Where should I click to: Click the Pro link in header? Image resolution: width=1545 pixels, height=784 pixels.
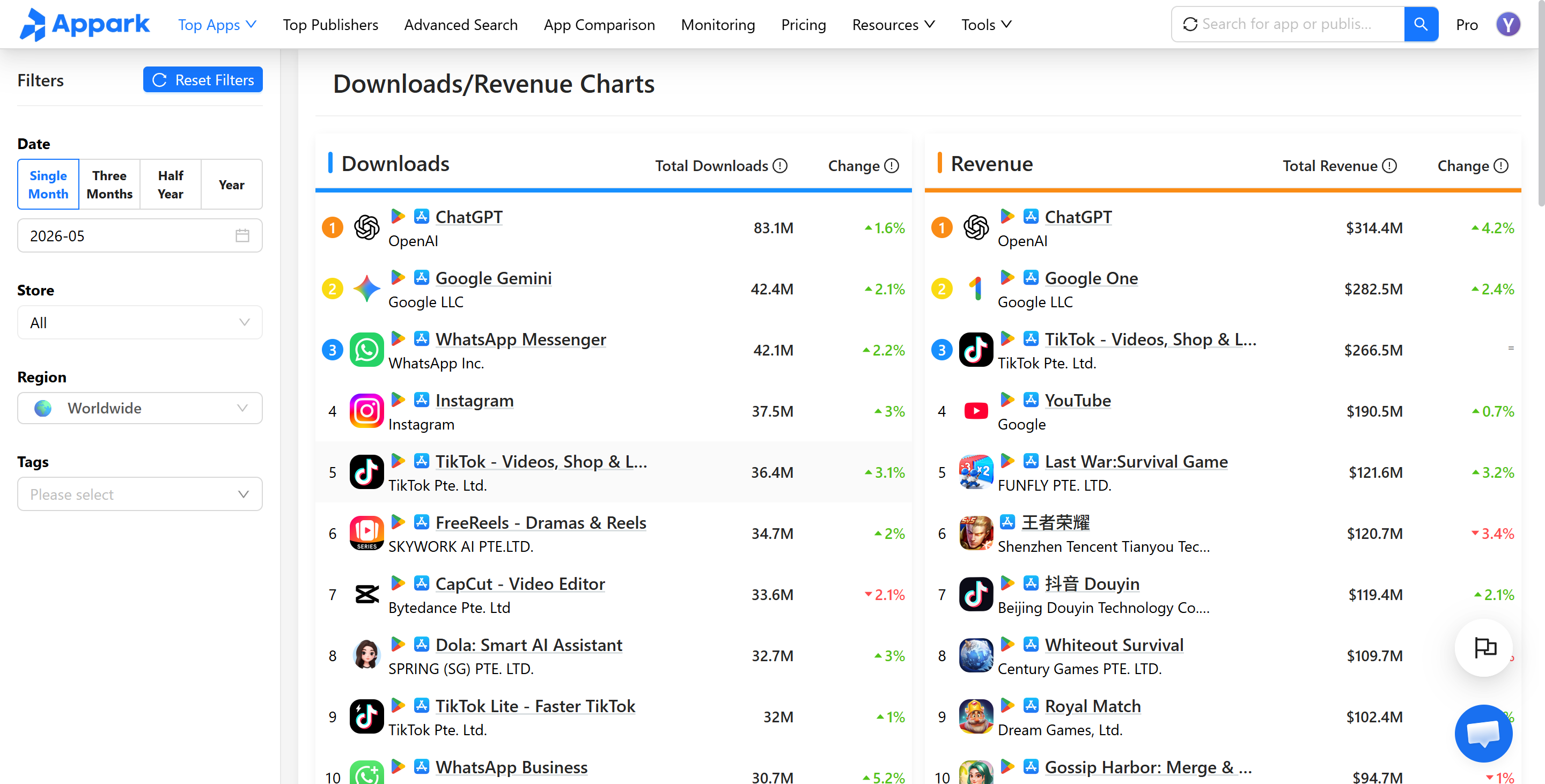(x=1467, y=25)
